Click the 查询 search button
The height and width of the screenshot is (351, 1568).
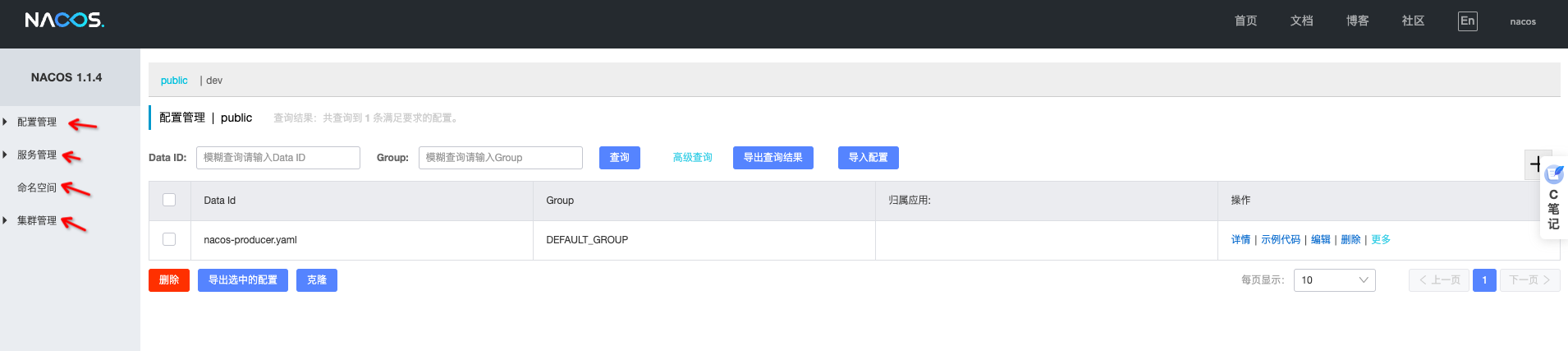(620, 158)
